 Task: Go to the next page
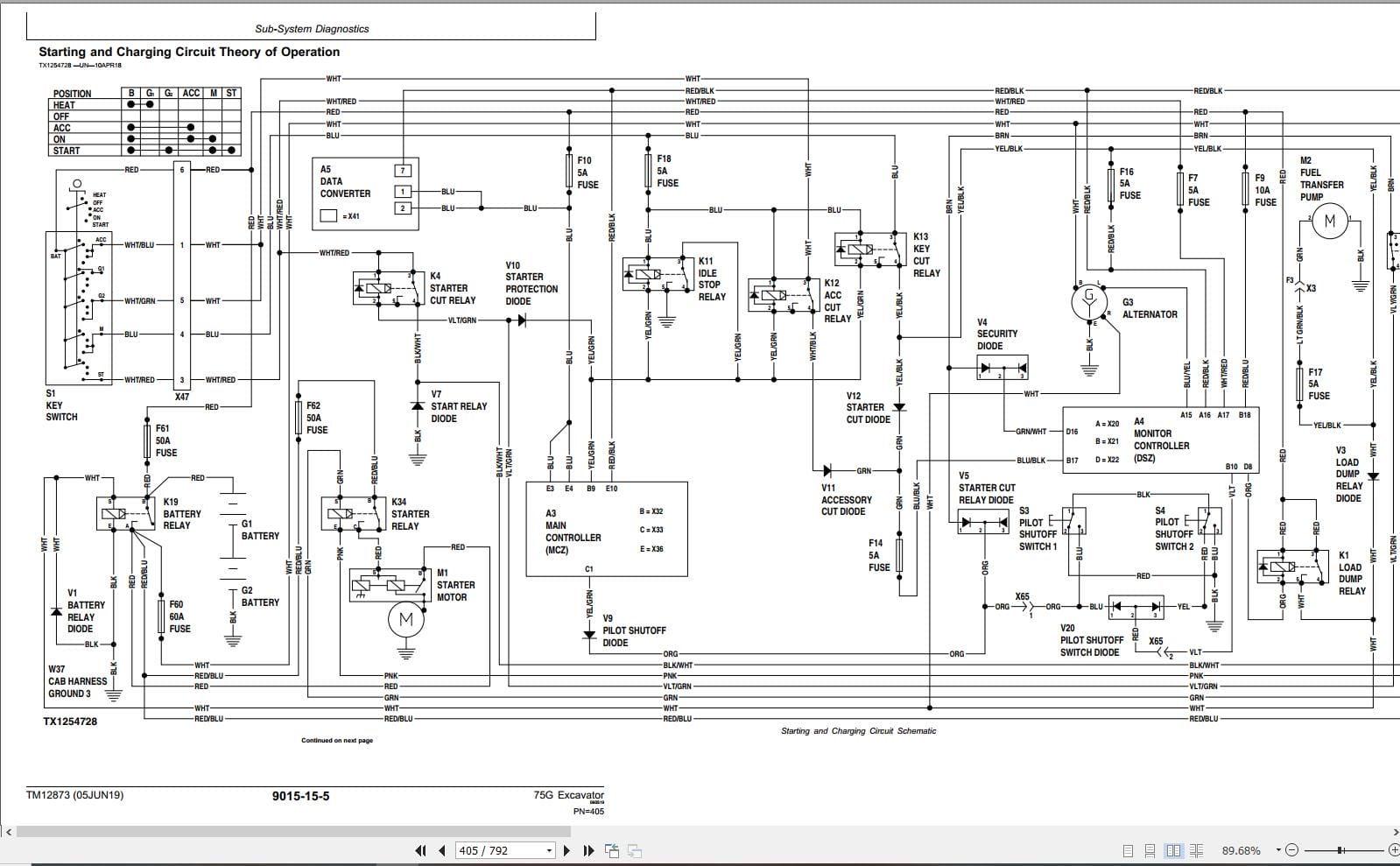[566, 850]
